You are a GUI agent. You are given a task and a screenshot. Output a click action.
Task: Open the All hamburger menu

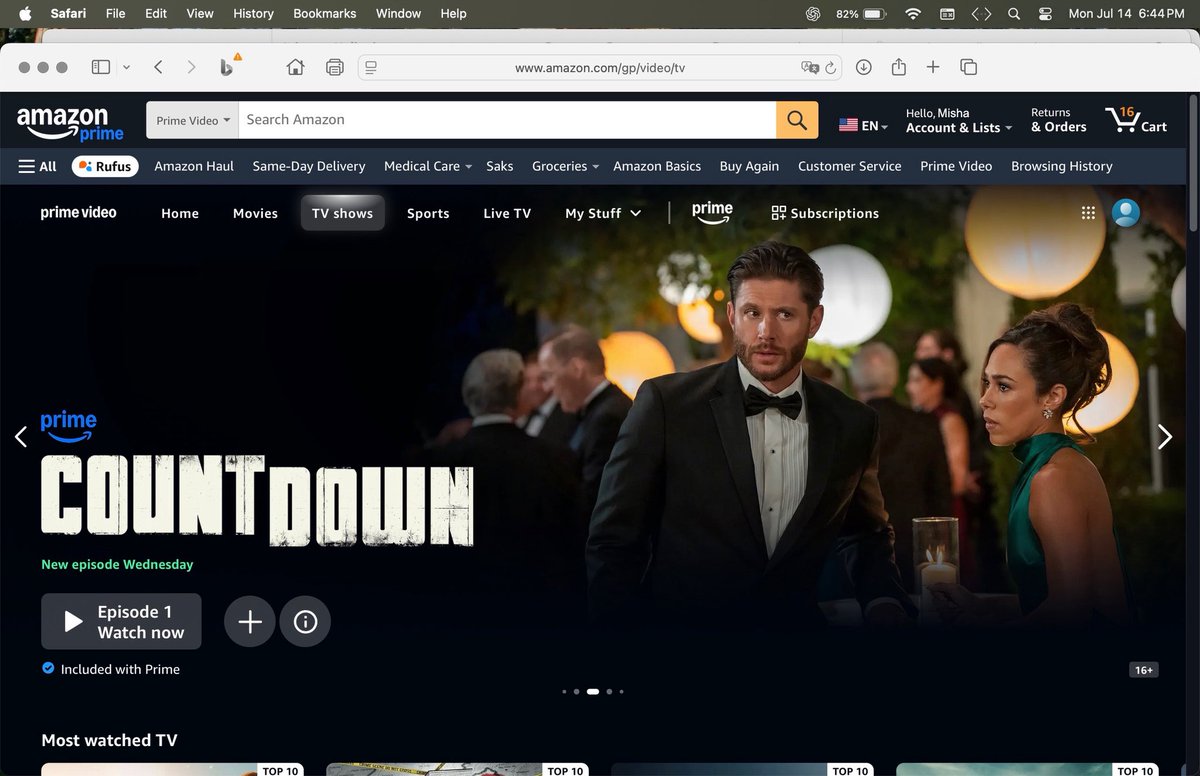[37, 166]
